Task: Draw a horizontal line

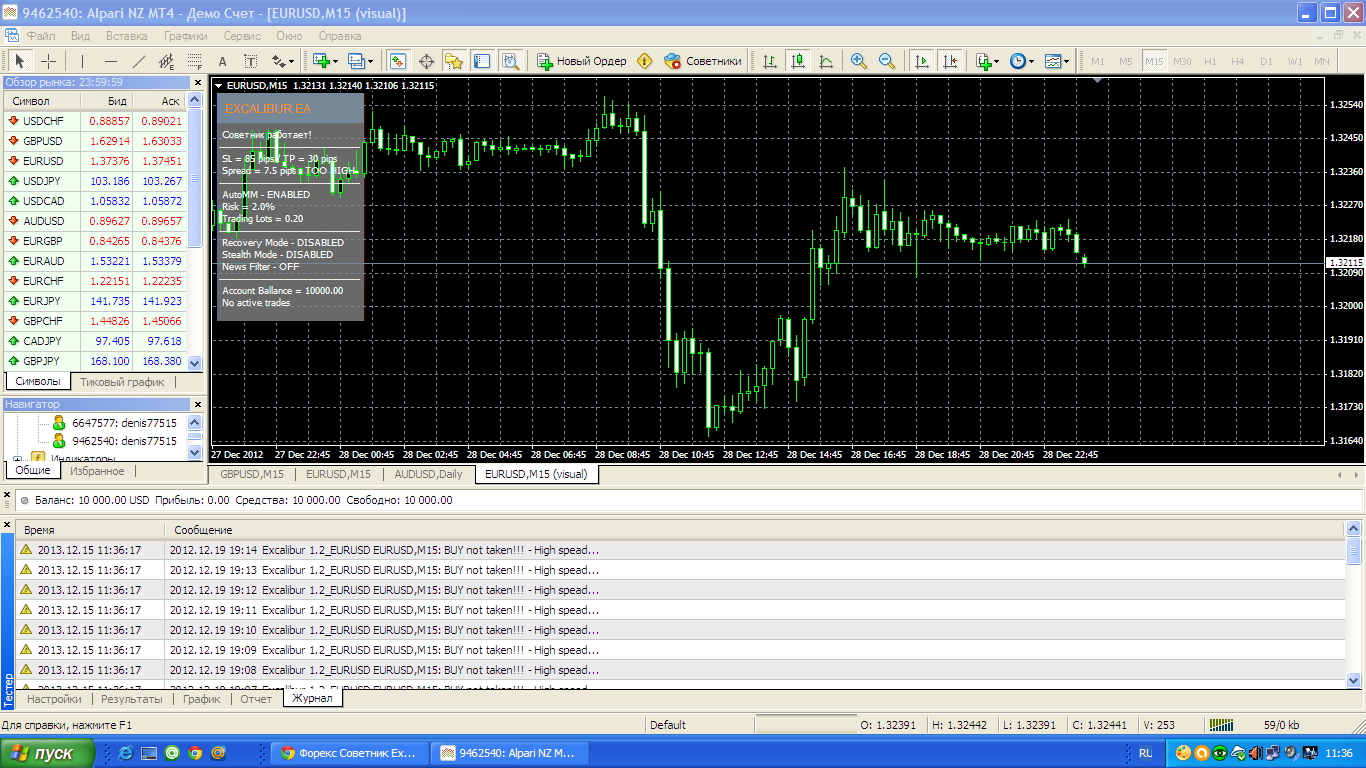Action: click(x=110, y=61)
